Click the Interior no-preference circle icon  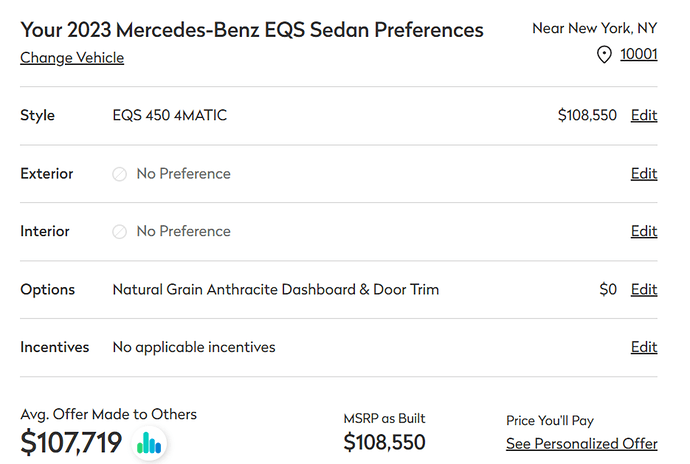point(119,232)
